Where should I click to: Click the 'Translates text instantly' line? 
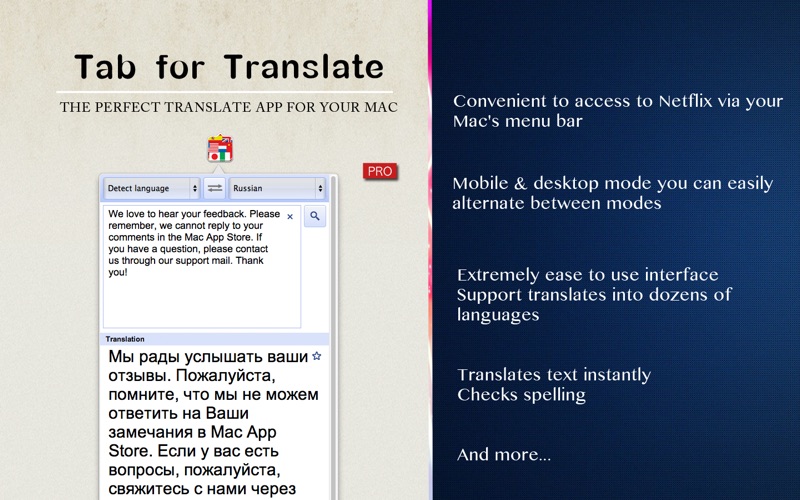tap(554, 375)
